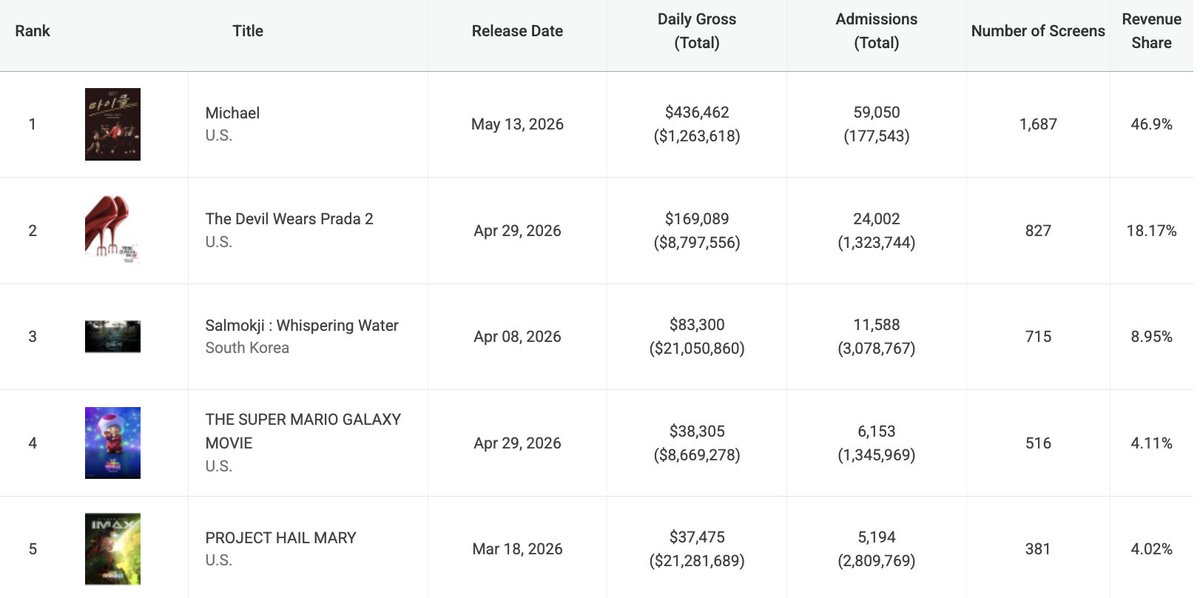Click the Title column header
Screen dimensions: 1200x598
[248, 31]
